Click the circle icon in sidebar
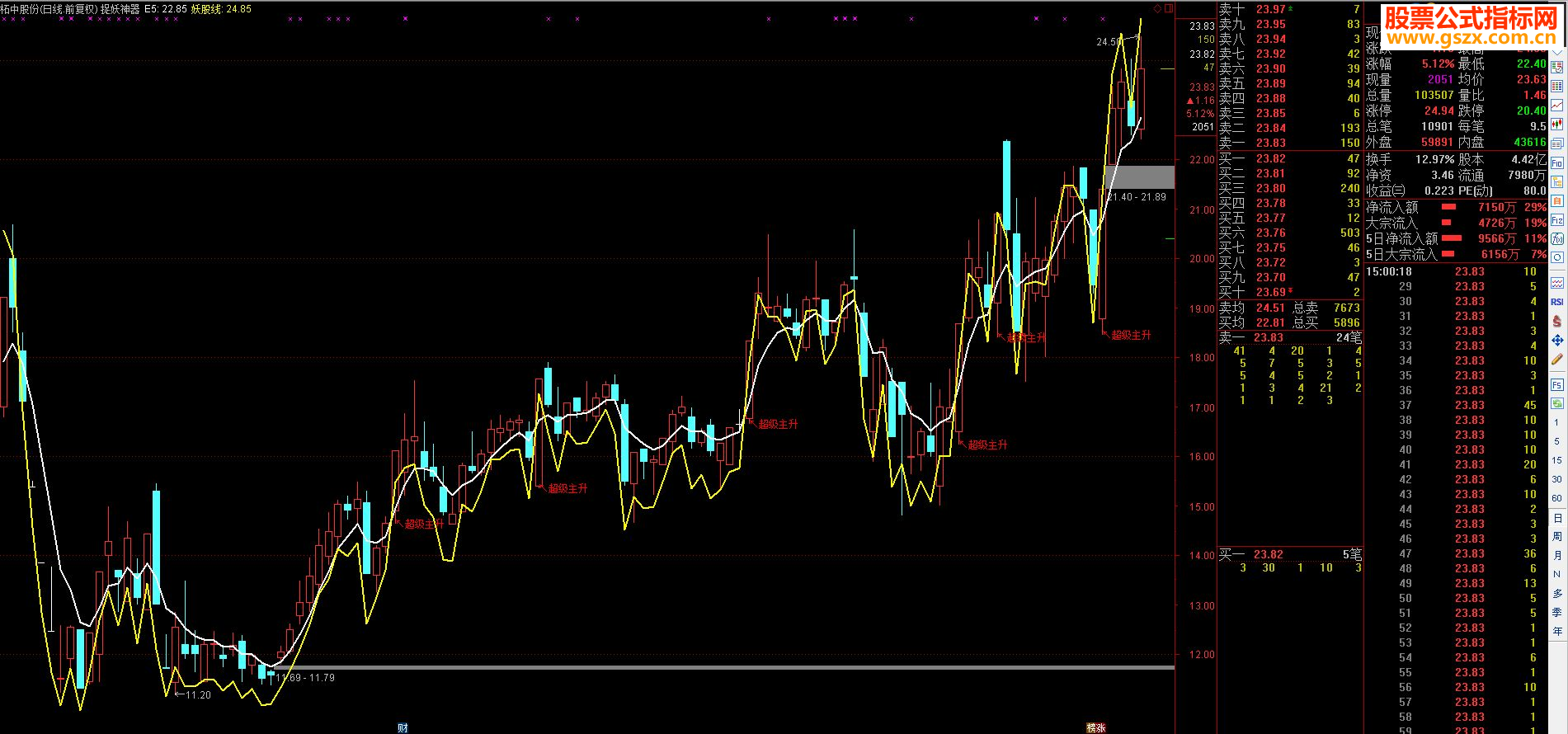 tap(1557, 257)
